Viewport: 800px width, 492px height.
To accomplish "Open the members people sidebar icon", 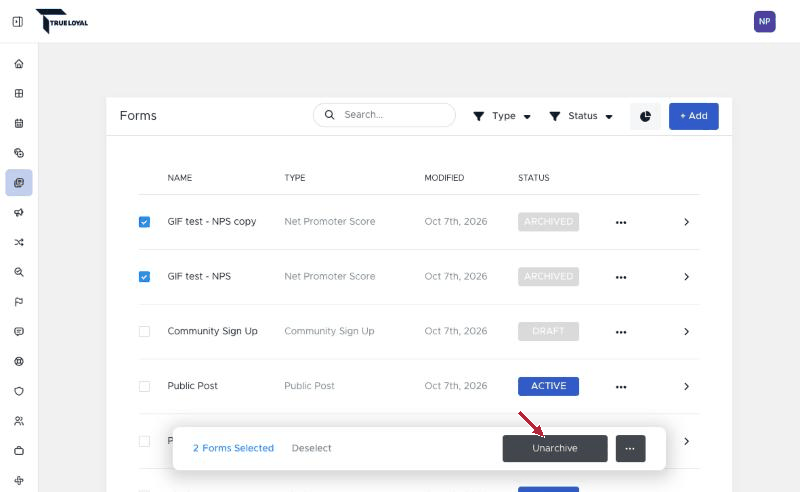I will (19, 421).
